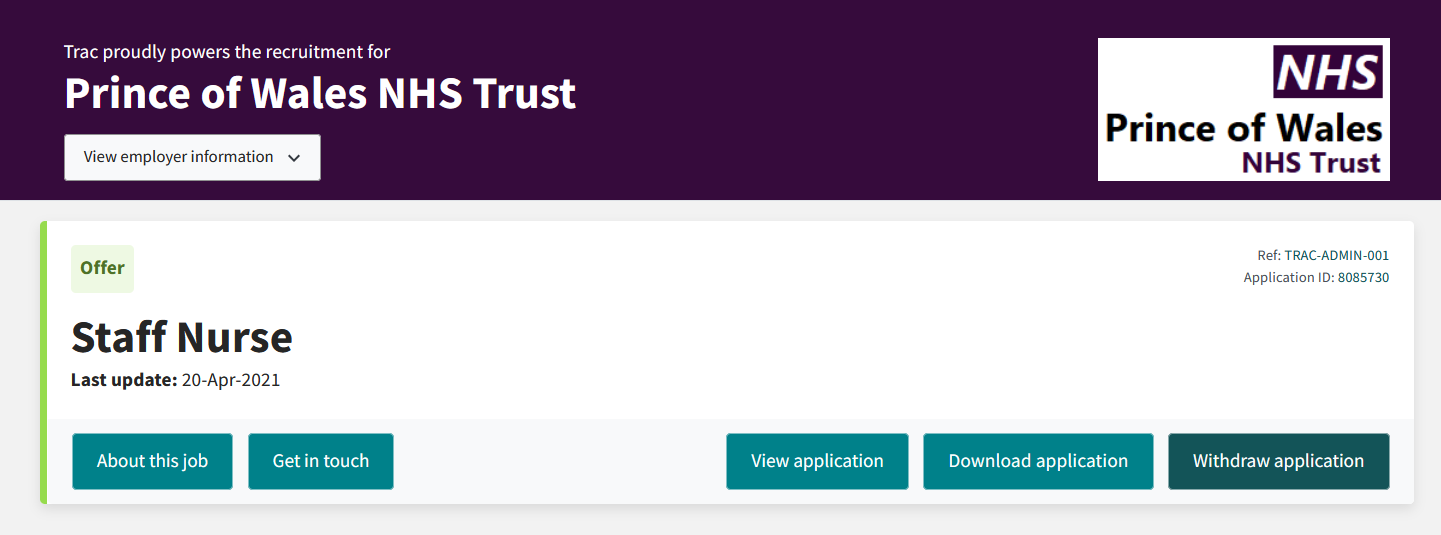Click the NHS lozenge in the logo

[1327, 73]
